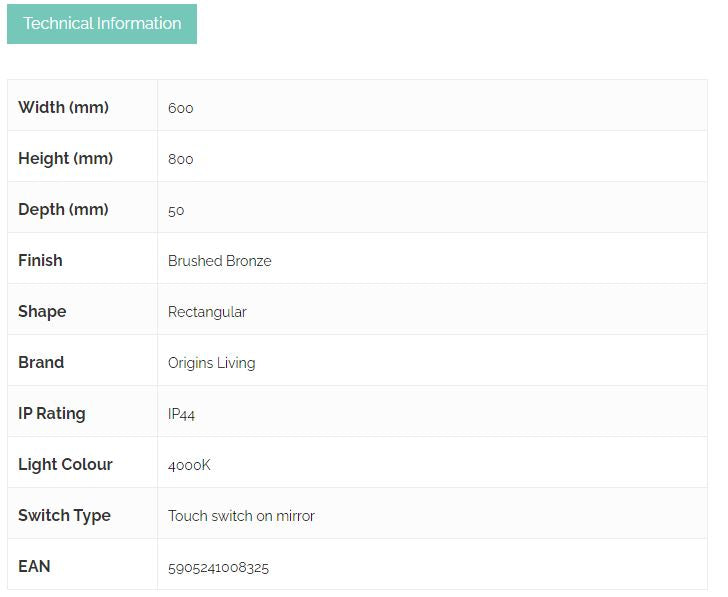Click the Width (mm) row label
Image resolution: width=728 pixels, height=597 pixels.
tap(63, 107)
